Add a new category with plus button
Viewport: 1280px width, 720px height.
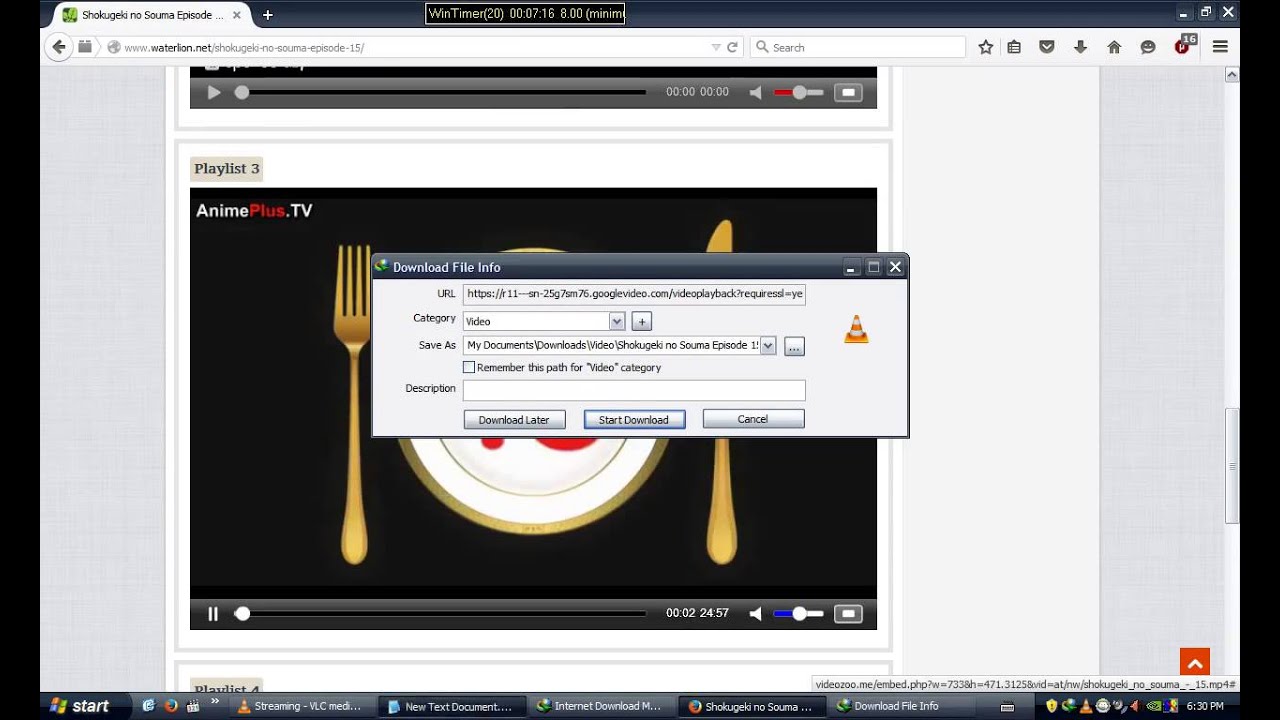(x=642, y=321)
